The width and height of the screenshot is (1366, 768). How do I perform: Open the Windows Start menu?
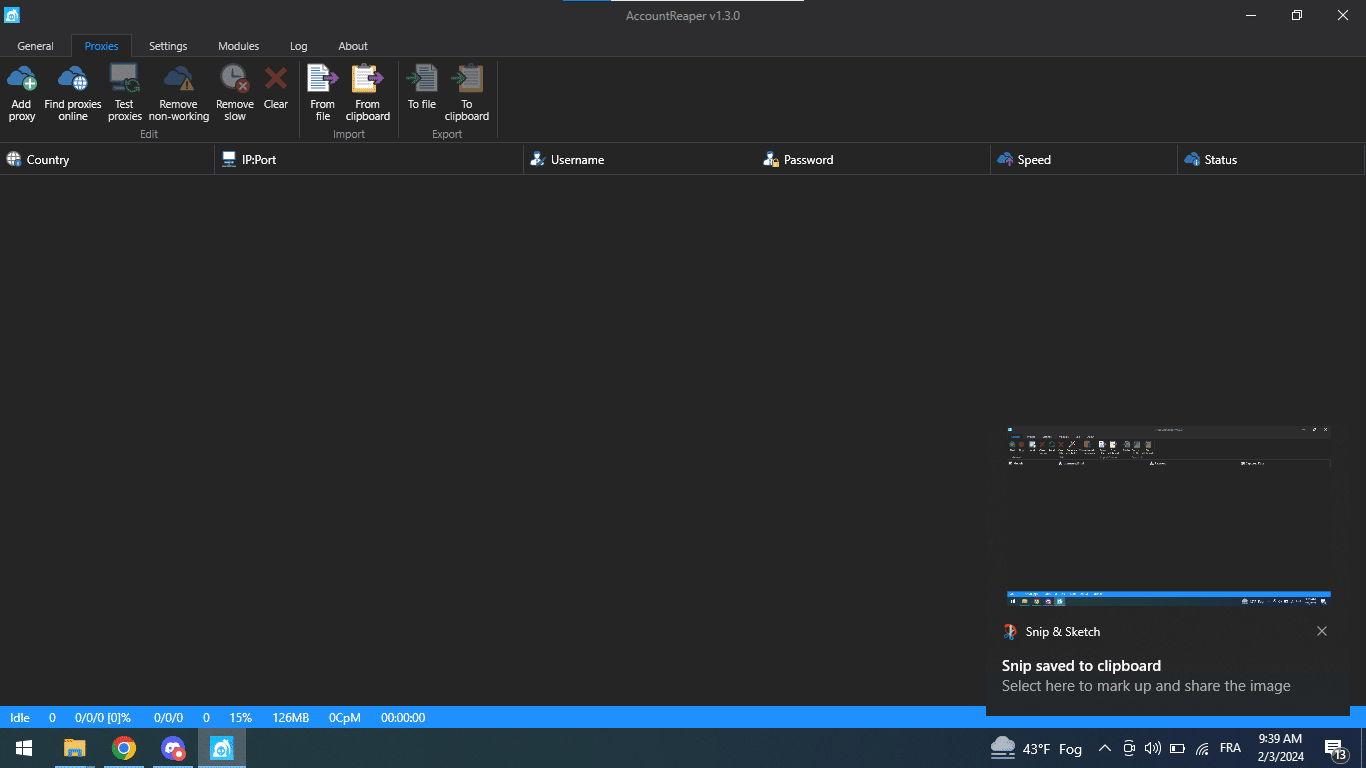(x=24, y=748)
